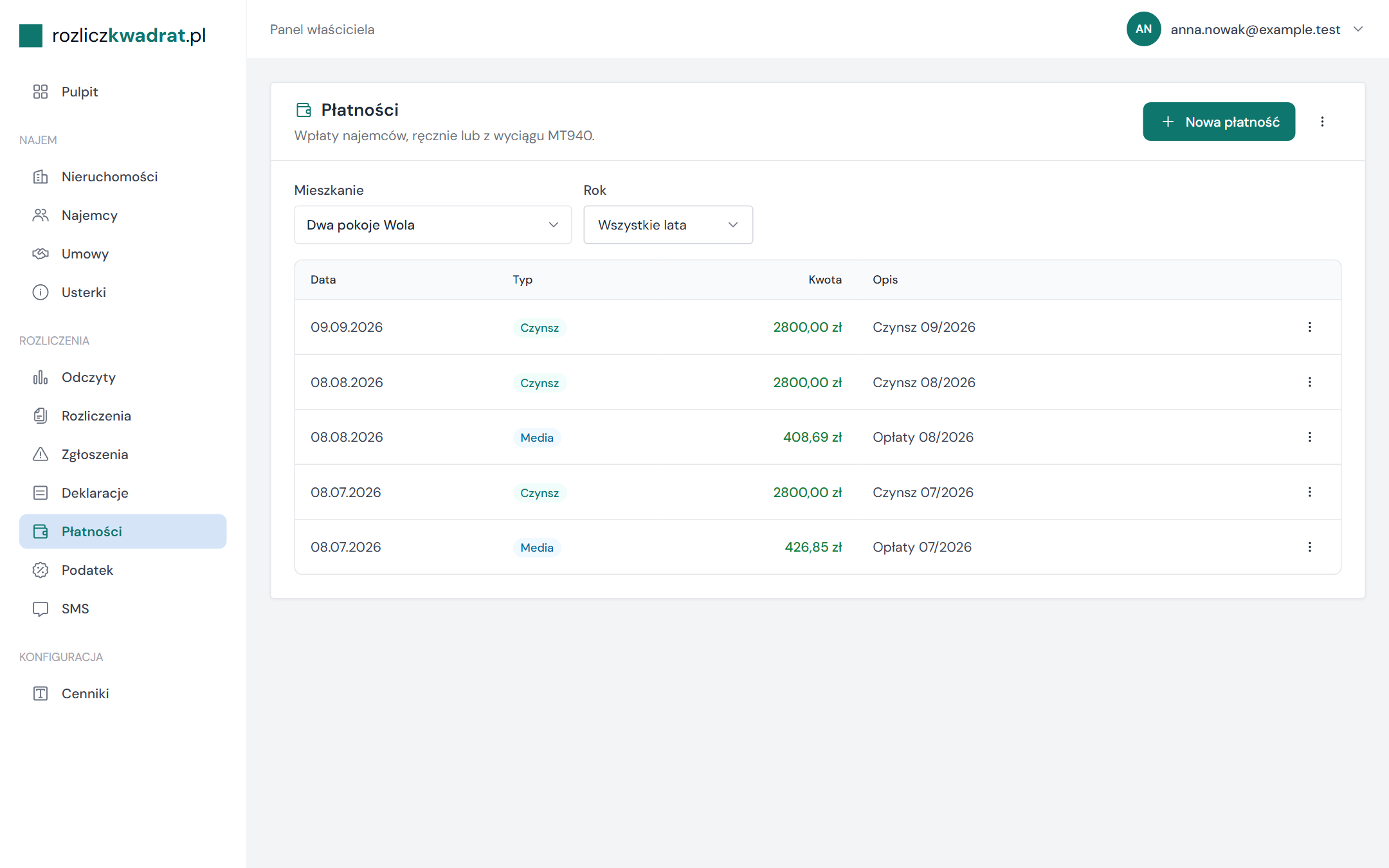Screen dimensions: 1389x868
Task: Click the AN user avatar
Action: click(1143, 29)
